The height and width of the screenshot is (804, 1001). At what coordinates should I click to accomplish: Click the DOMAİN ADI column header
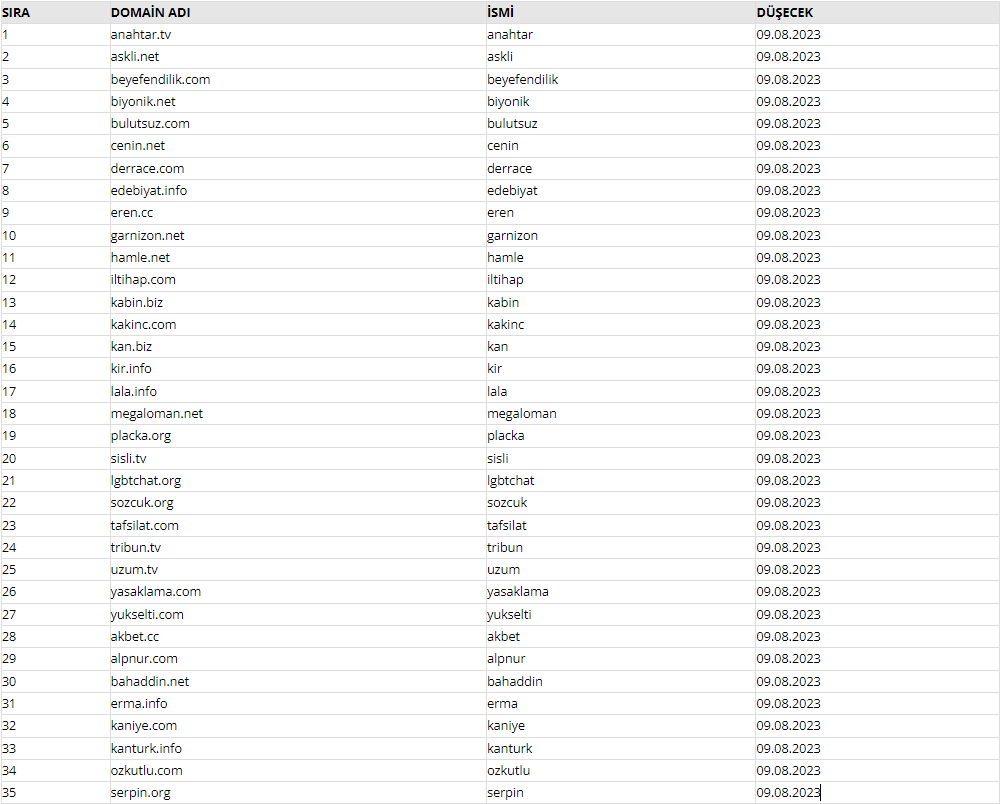click(150, 13)
